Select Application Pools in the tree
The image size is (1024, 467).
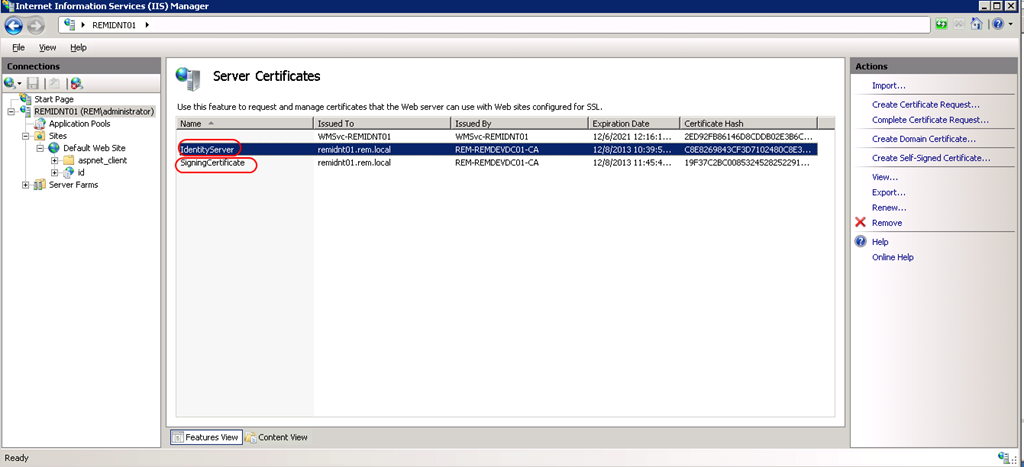[x=80, y=123]
